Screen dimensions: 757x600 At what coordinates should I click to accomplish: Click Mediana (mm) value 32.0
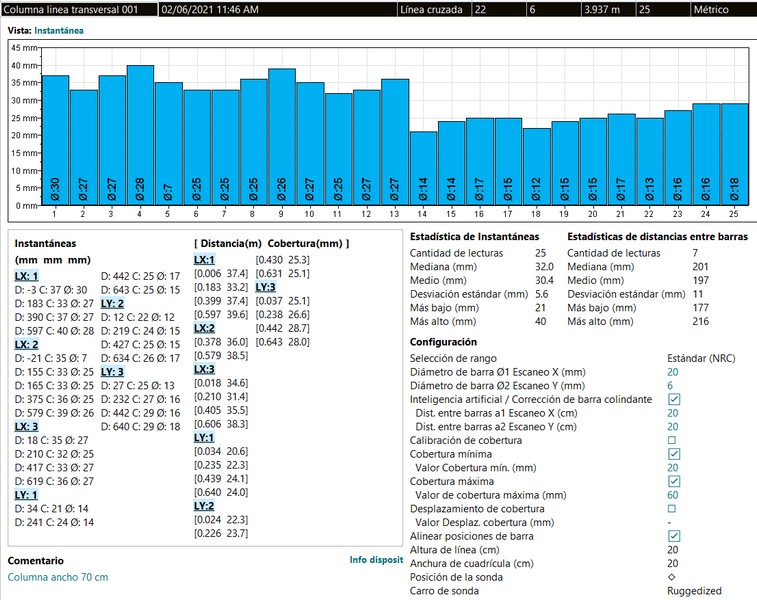coord(544,267)
